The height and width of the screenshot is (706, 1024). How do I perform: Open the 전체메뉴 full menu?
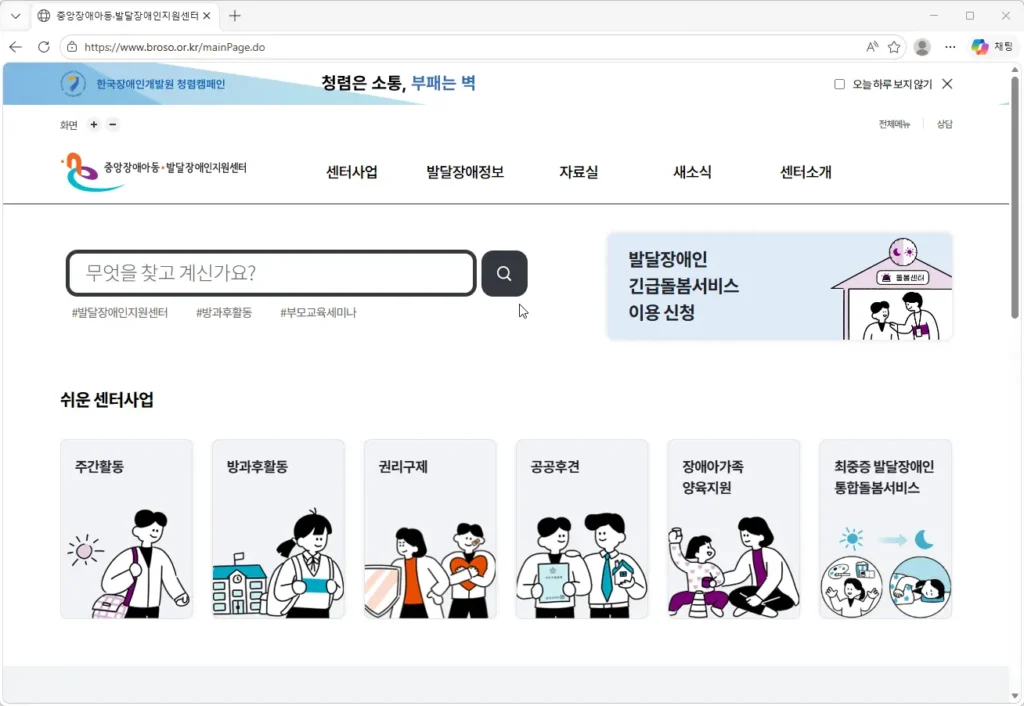pos(895,123)
